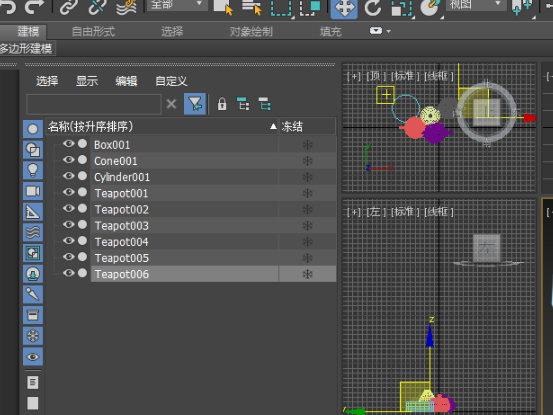
Task: Open the 自由形式 ribbon tab
Action: (x=93, y=32)
